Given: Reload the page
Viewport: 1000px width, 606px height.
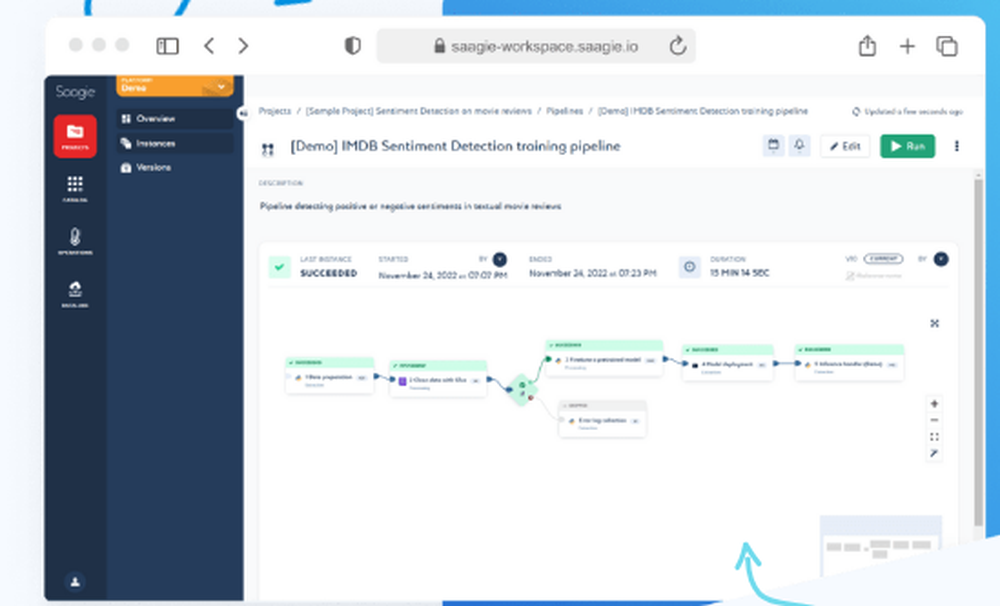Looking at the screenshot, I should tap(678, 46).
